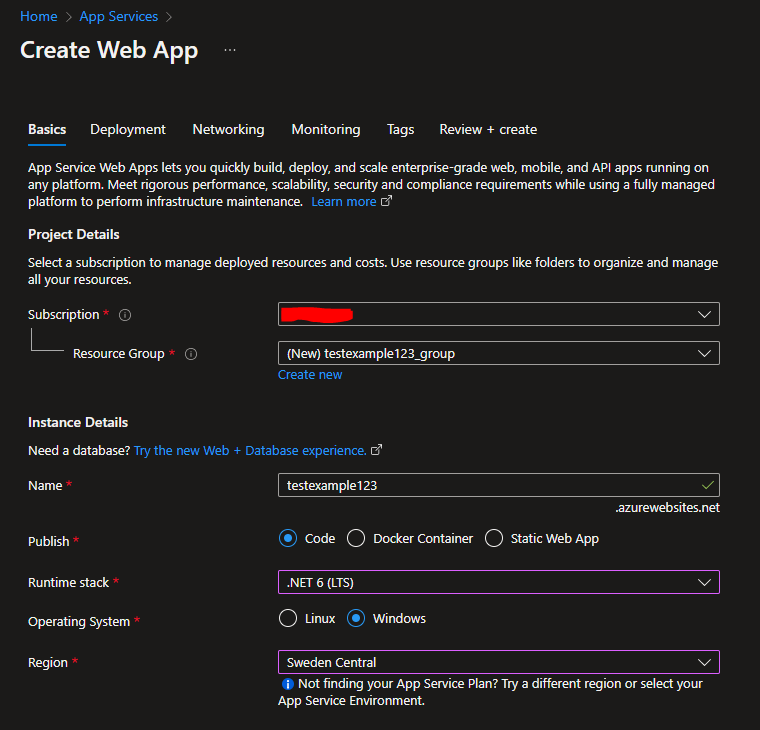Click the Name input field

pyautogui.click(x=490, y=485)
